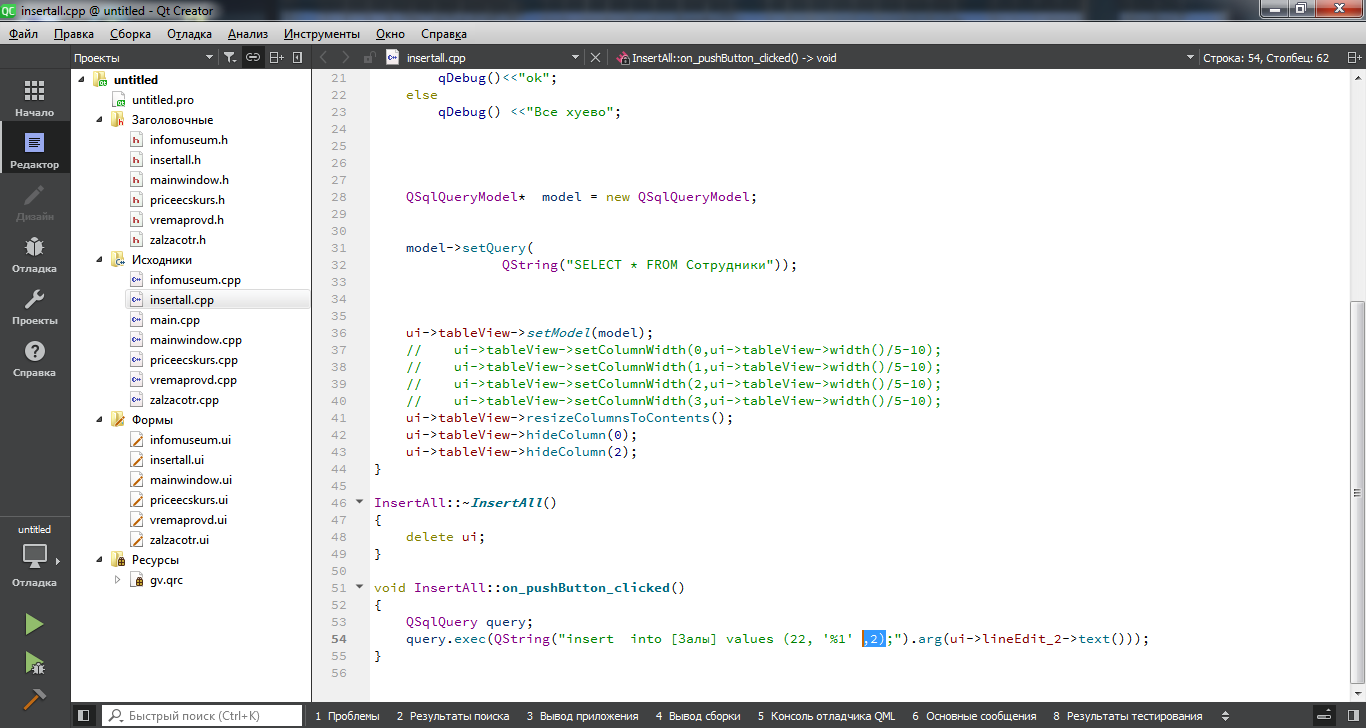Select main.cpp source file
1366x728 pixels.
175,320
